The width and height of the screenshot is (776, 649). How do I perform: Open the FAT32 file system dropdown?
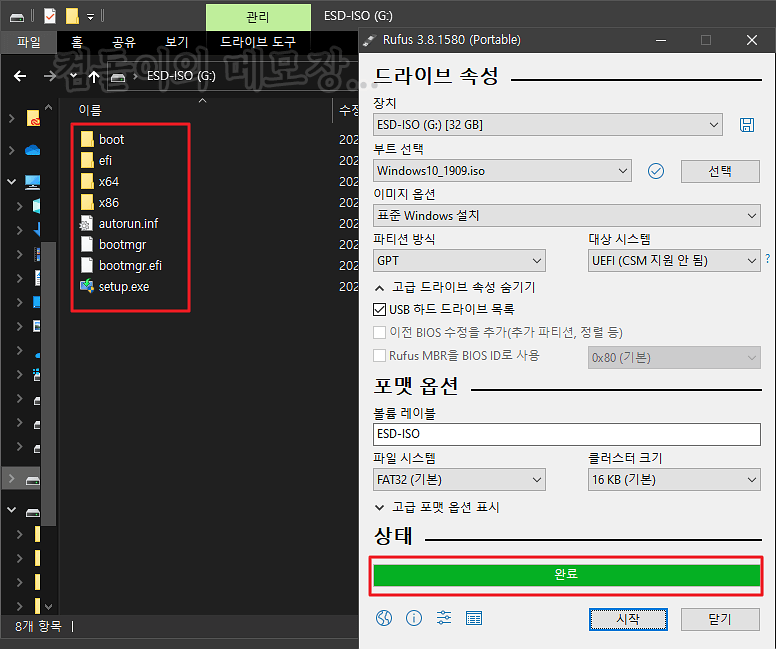(x=459, y=480)
